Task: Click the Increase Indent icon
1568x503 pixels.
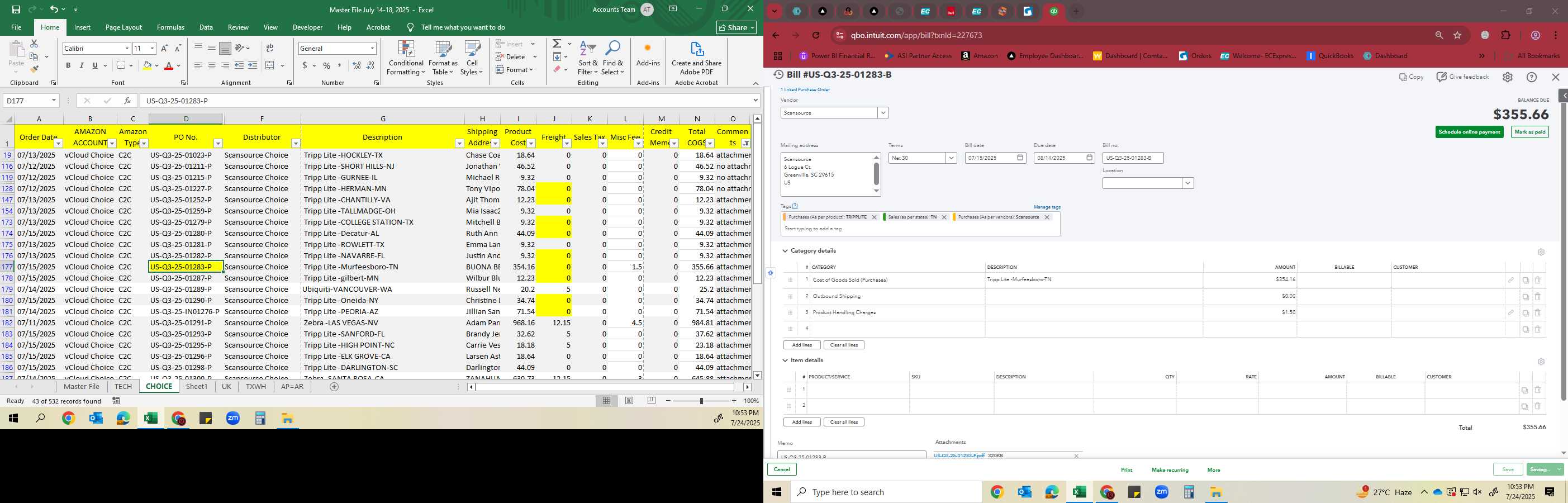Action: pos(253,65)
